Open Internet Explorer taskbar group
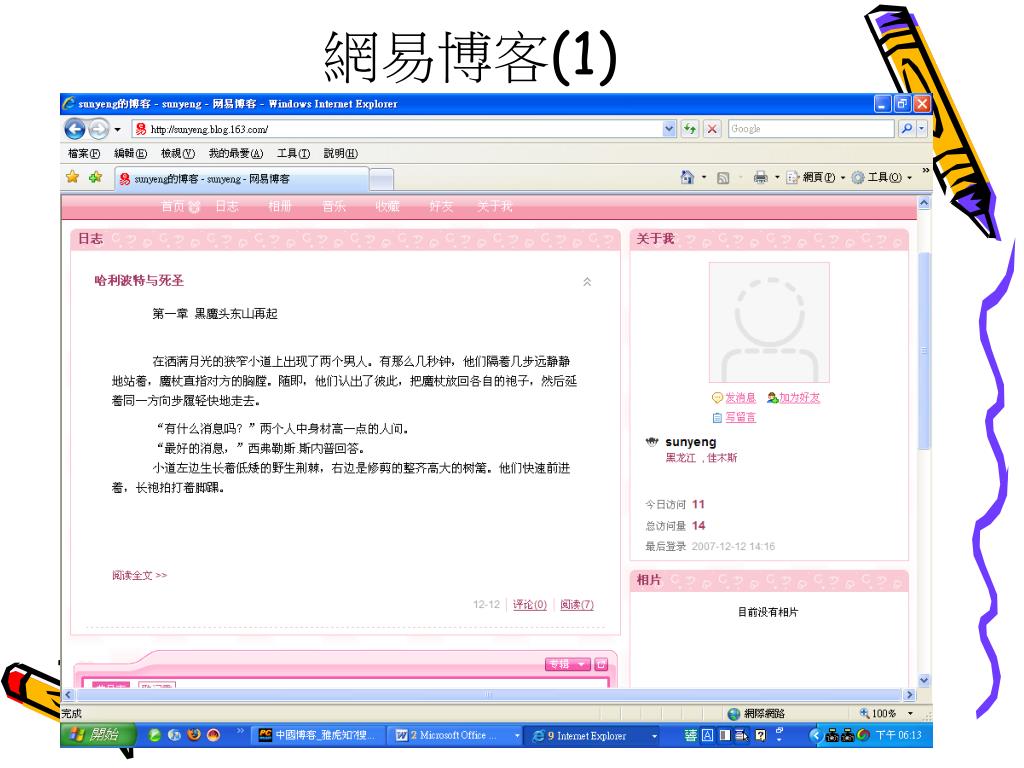 pos(592,735)
